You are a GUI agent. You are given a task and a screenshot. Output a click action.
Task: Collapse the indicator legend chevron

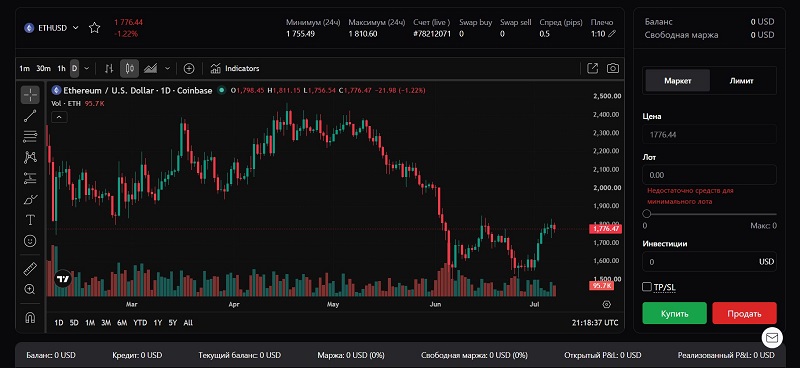click(60, 117)
